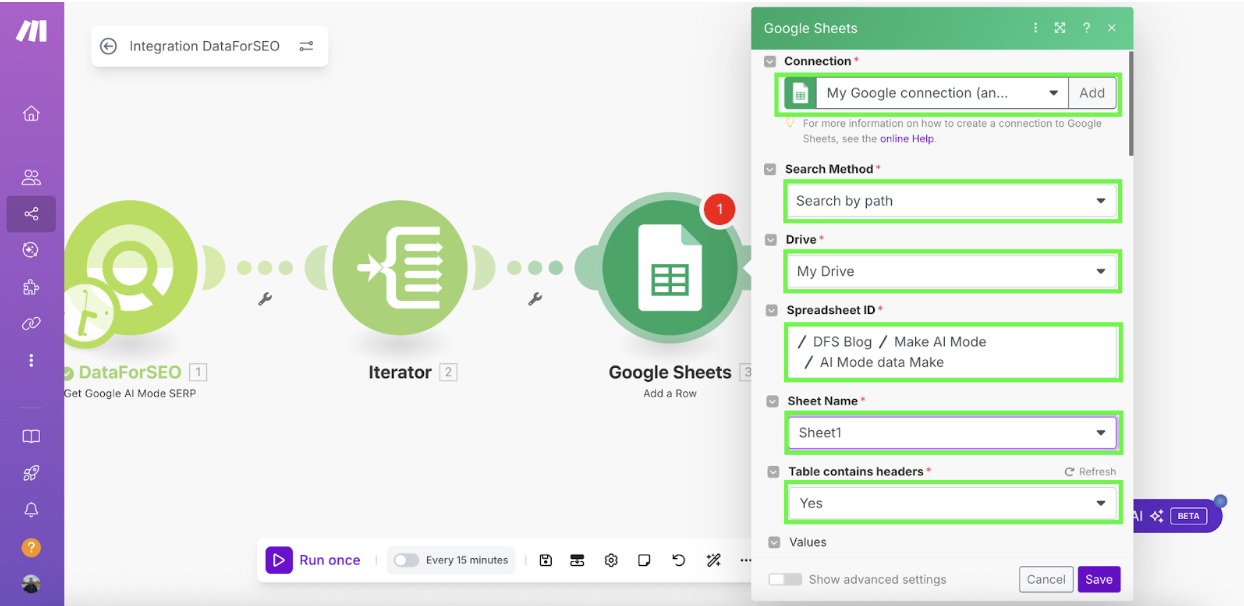The height and width of the screenshot is (606, 1244).
Task: Open panel three-dot options menu
Action: pos(1035,28)
